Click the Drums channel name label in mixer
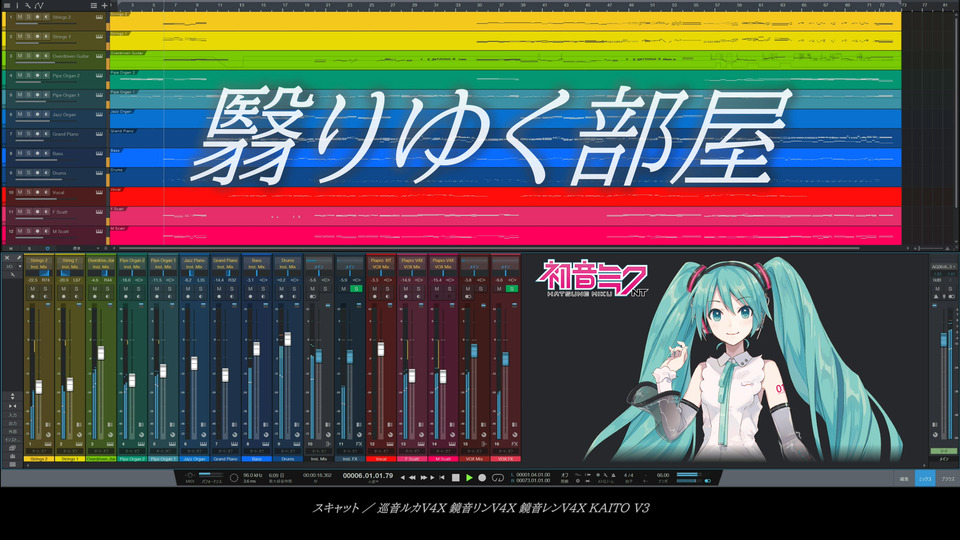This screenshot has width=960, height=540. 288,459
